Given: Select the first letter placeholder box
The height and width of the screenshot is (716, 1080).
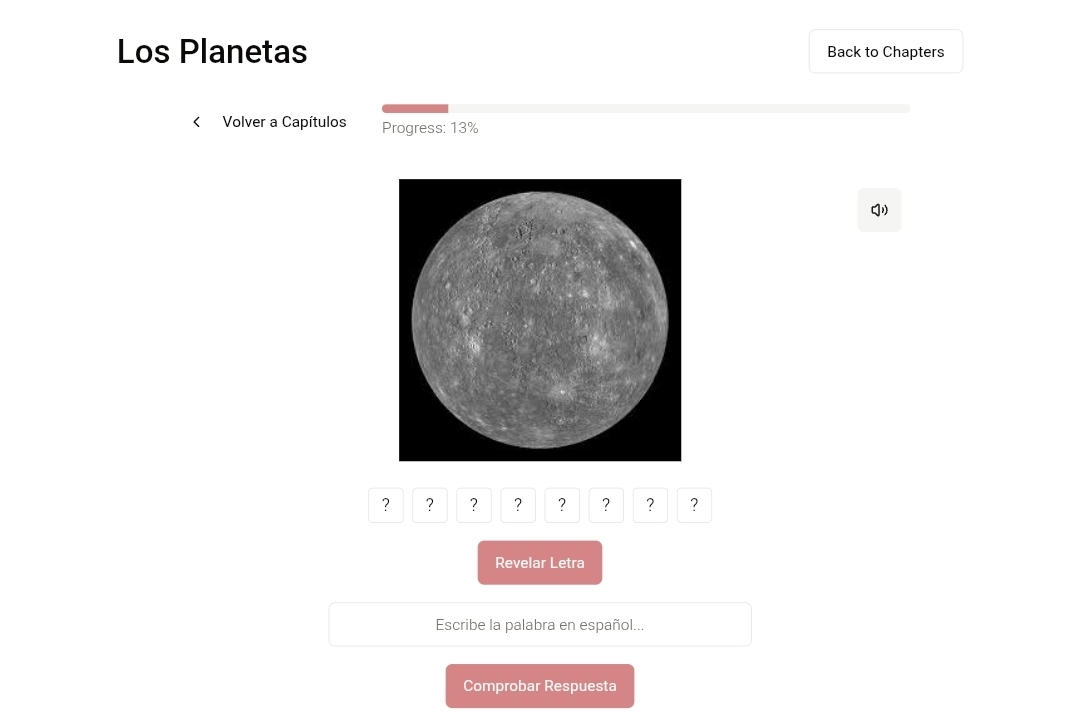Looking at the screenshot, I should coord(386,505).
